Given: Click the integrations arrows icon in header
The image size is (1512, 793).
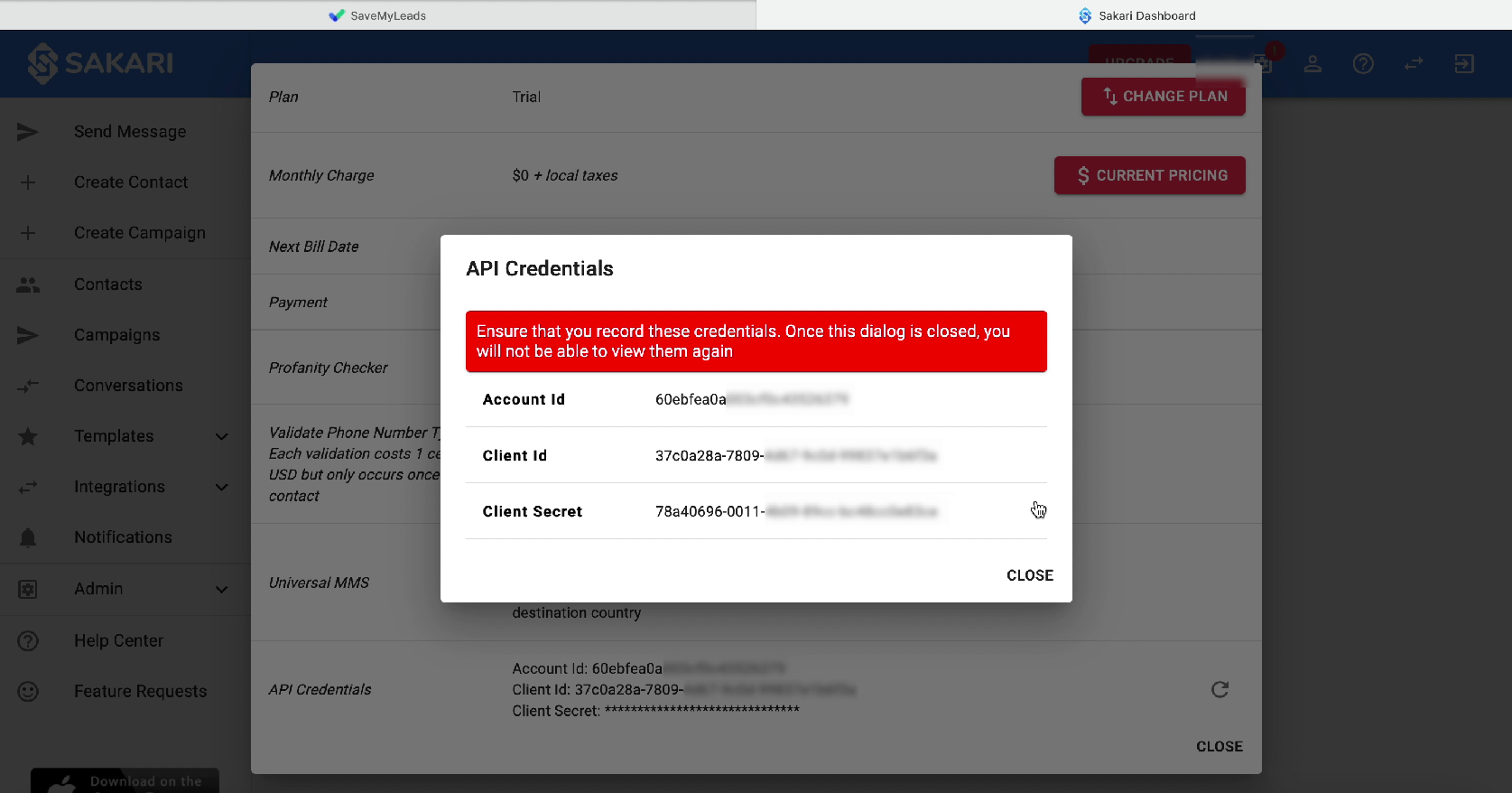Looking at the screenshot, I should click(1414, 63).
